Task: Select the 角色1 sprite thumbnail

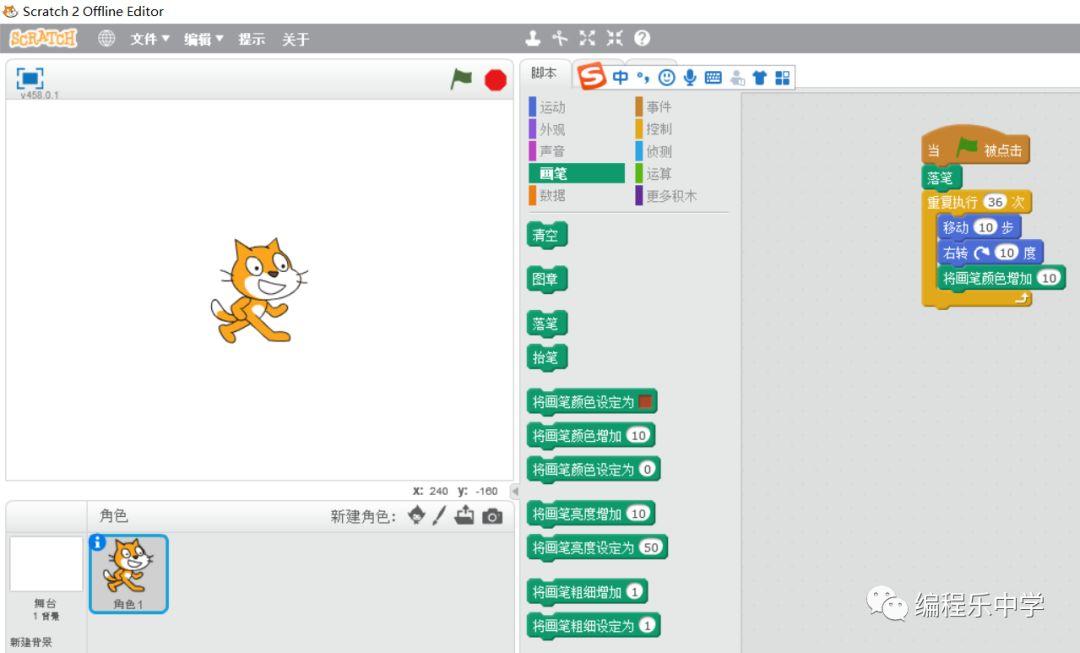Action: pos(128,574)
